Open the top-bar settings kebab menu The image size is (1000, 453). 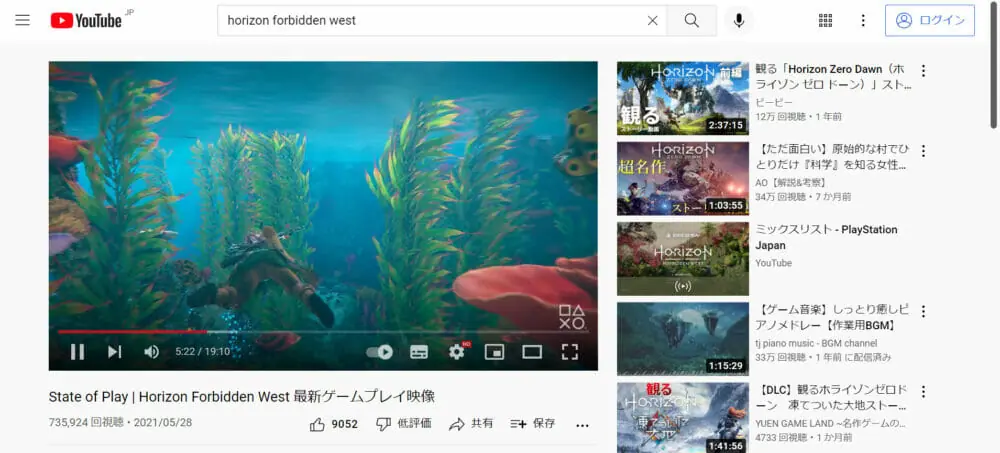[863, 20]
